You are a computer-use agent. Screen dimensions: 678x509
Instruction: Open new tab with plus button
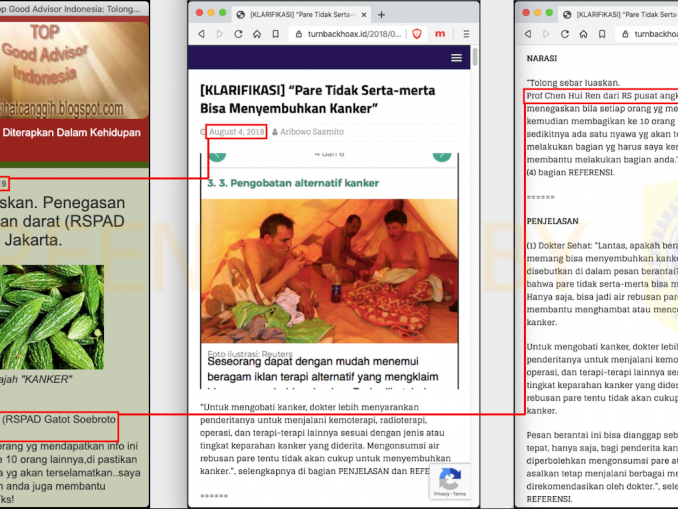click(x=381, y=15)
